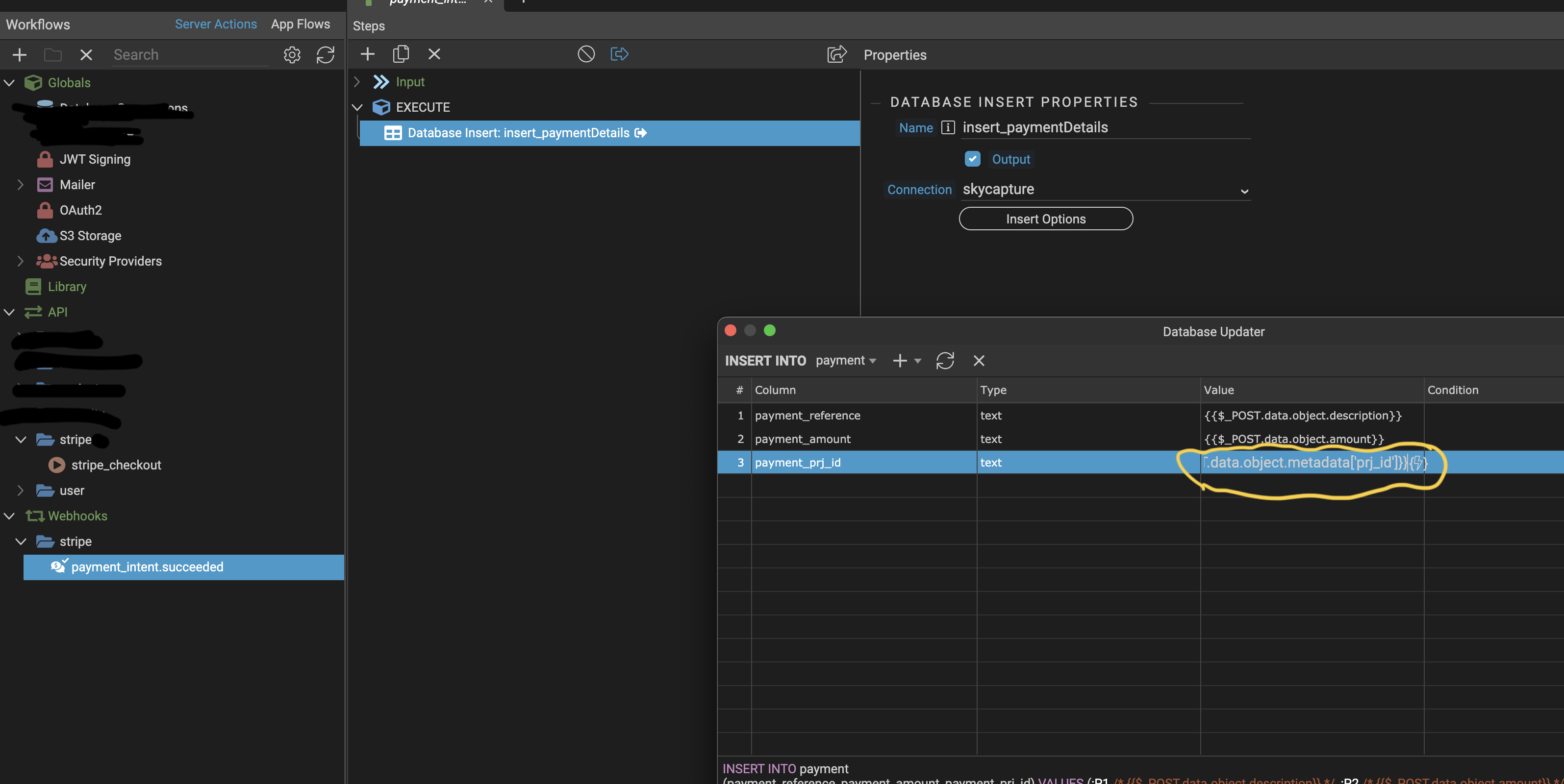Delete selected step with X icon
The width and height of the screenshot is (1564, 784).
pyautogui.click(x=434, y=54)
